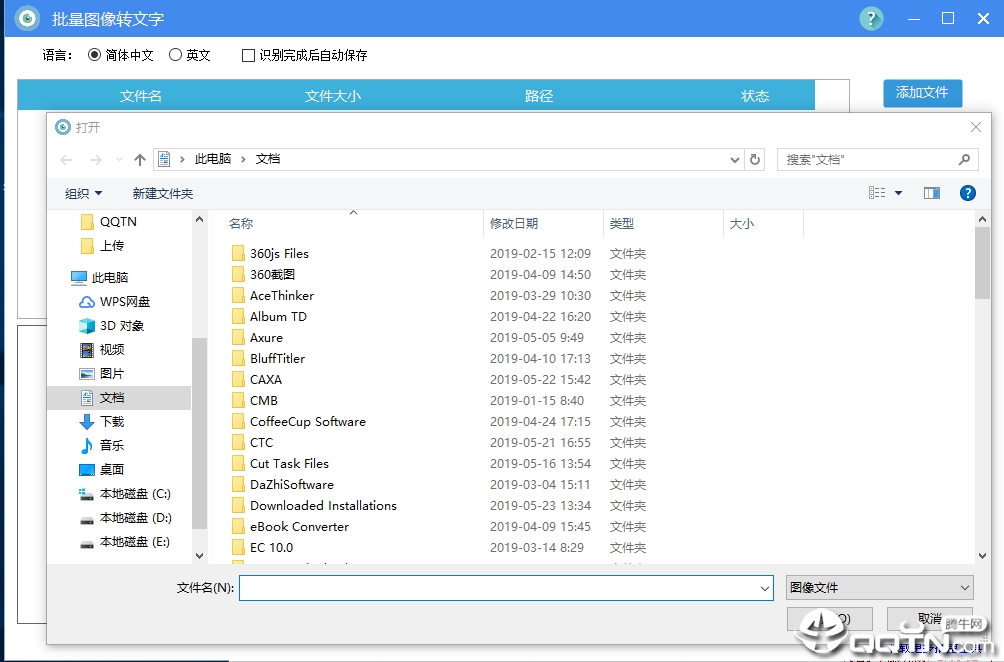Select the CAXA folder
The width and height of the screenshot is (1004, 662).
click(266, 380)
